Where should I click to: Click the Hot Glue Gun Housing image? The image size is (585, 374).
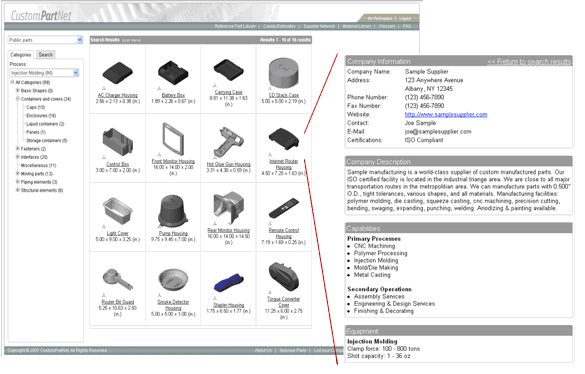228,142
